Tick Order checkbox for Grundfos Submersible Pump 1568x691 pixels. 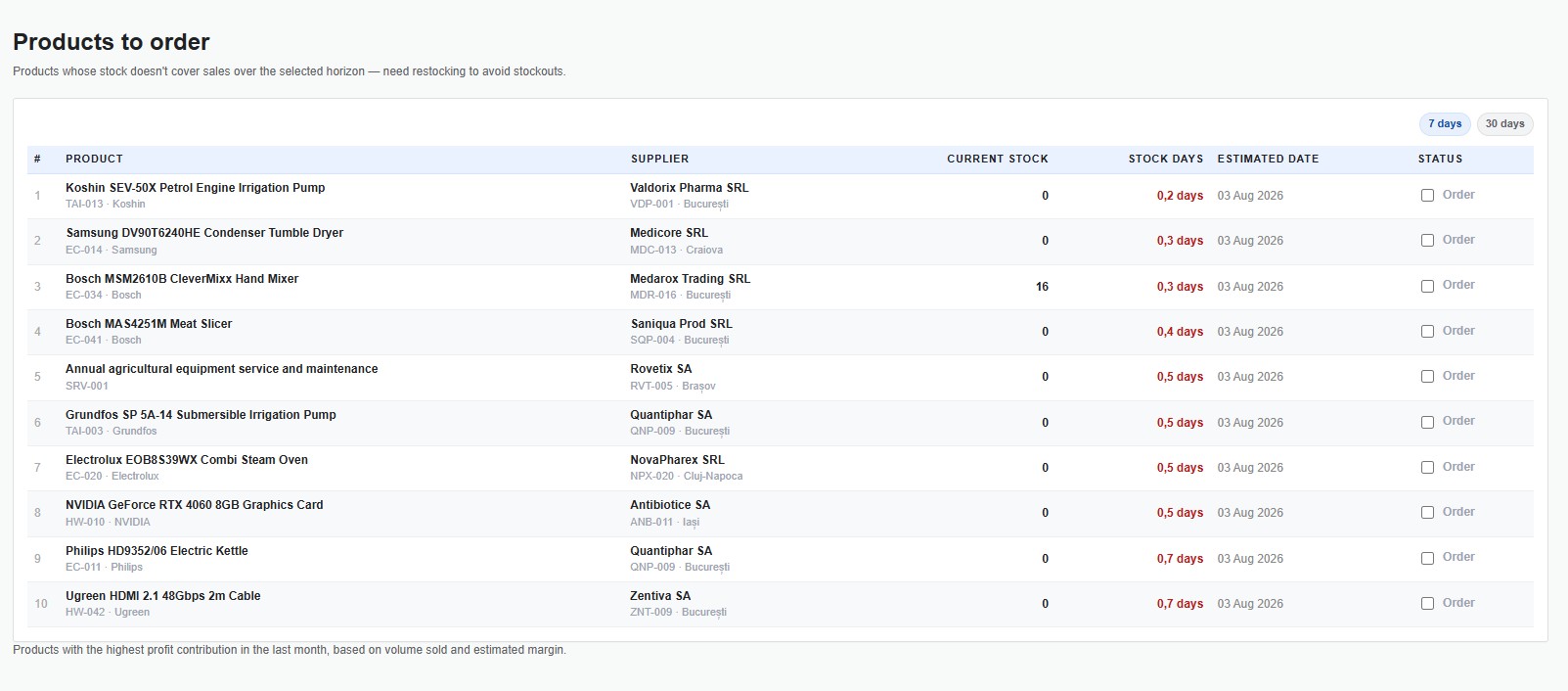pos(1427,423)
